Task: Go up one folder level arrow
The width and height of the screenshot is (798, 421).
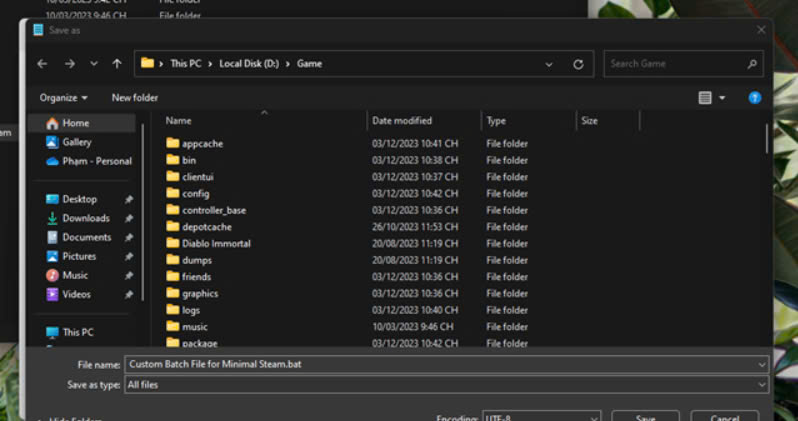Action: coord(117,63)
